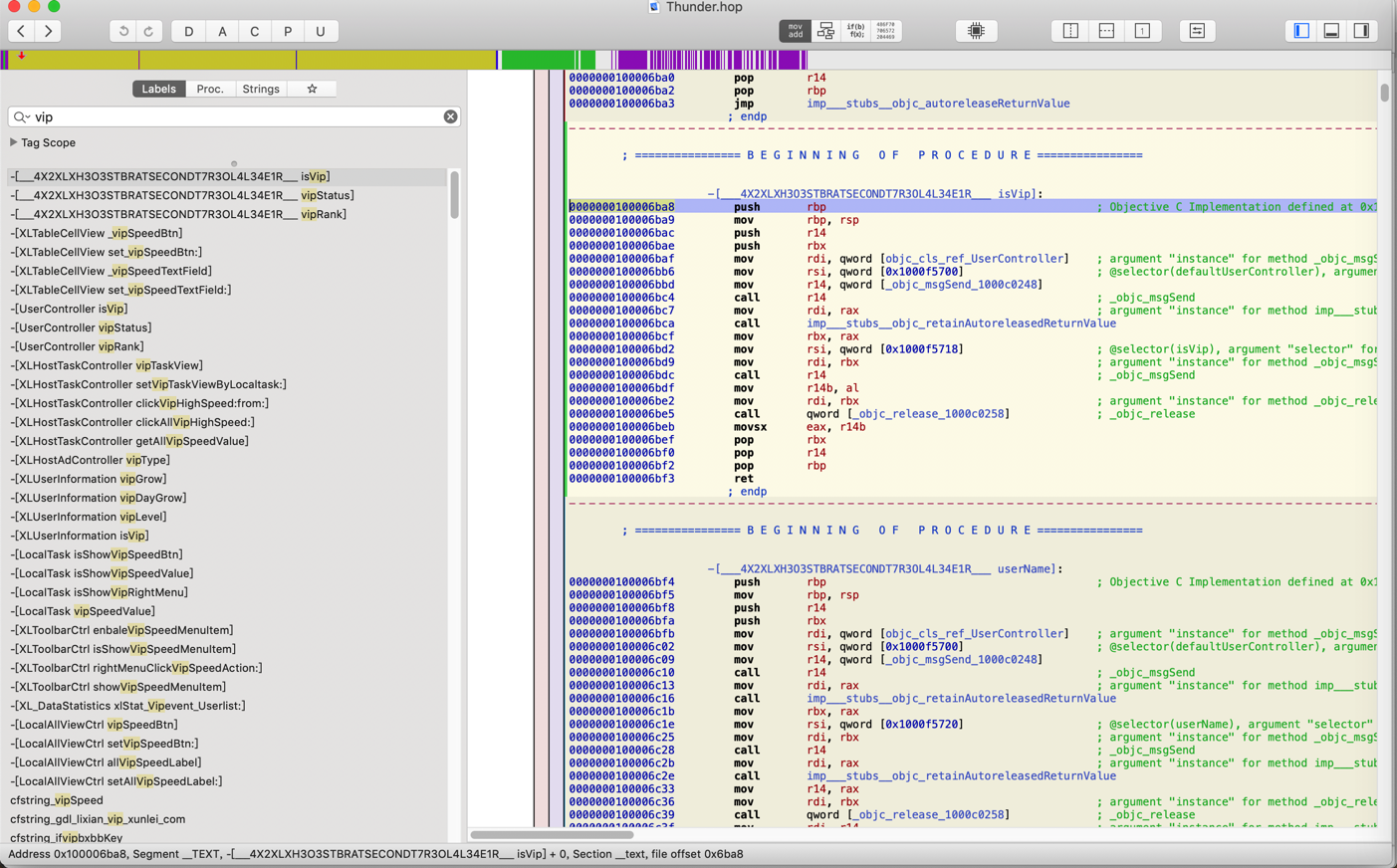Mark as Data with D button

pos(188,32)
